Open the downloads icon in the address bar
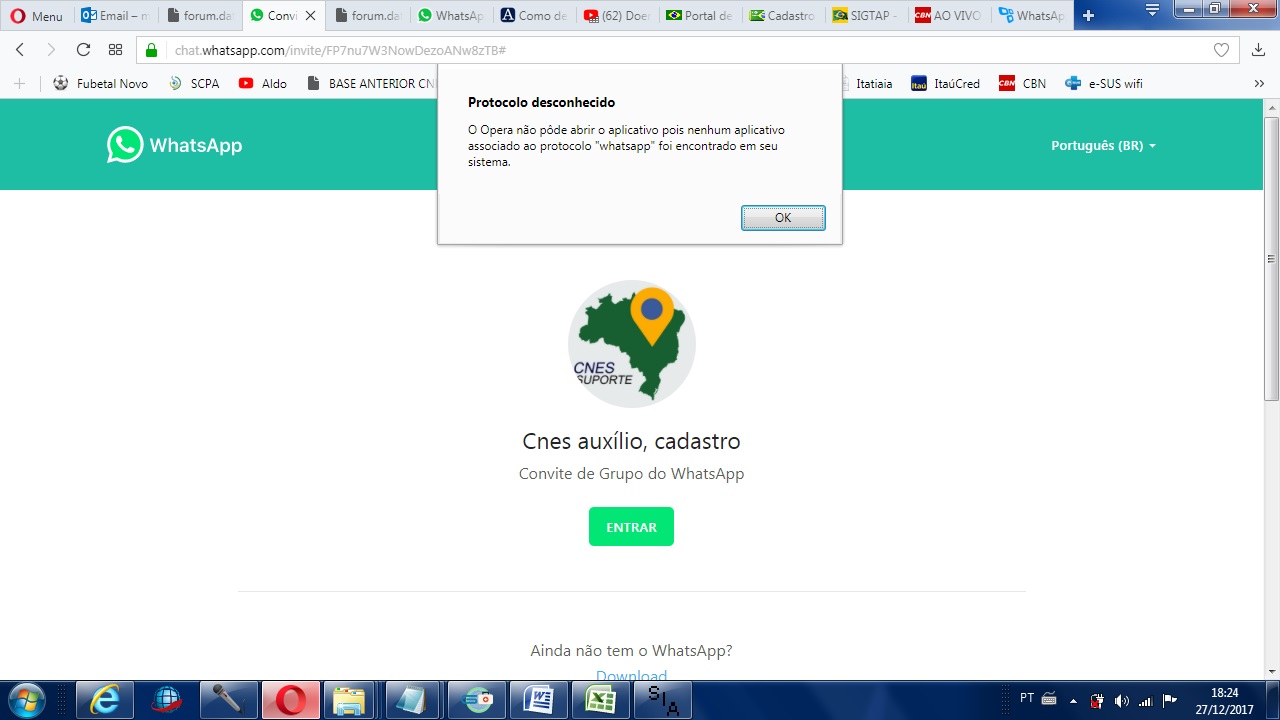Viewport: 1280px width, 720px height. tap(1258, 50)
